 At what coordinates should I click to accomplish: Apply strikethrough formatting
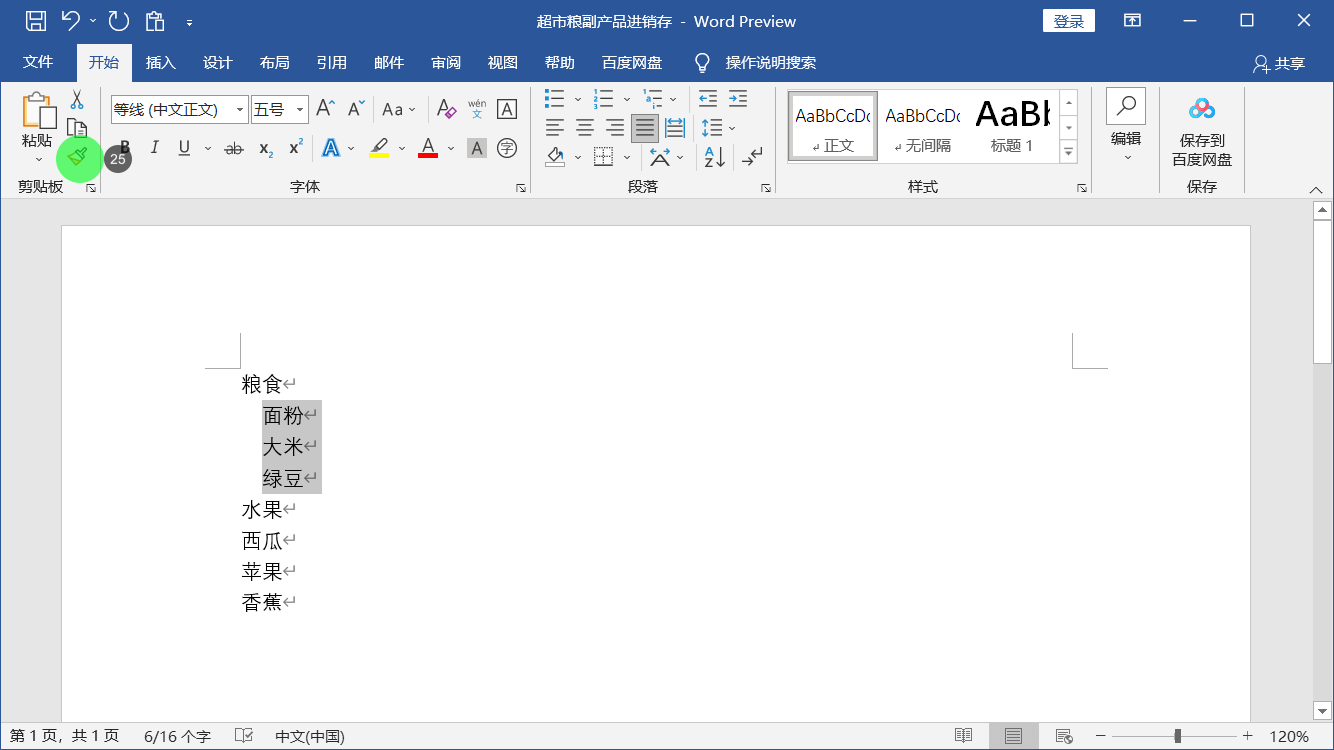pyautogui.click(x=234, y=148)
